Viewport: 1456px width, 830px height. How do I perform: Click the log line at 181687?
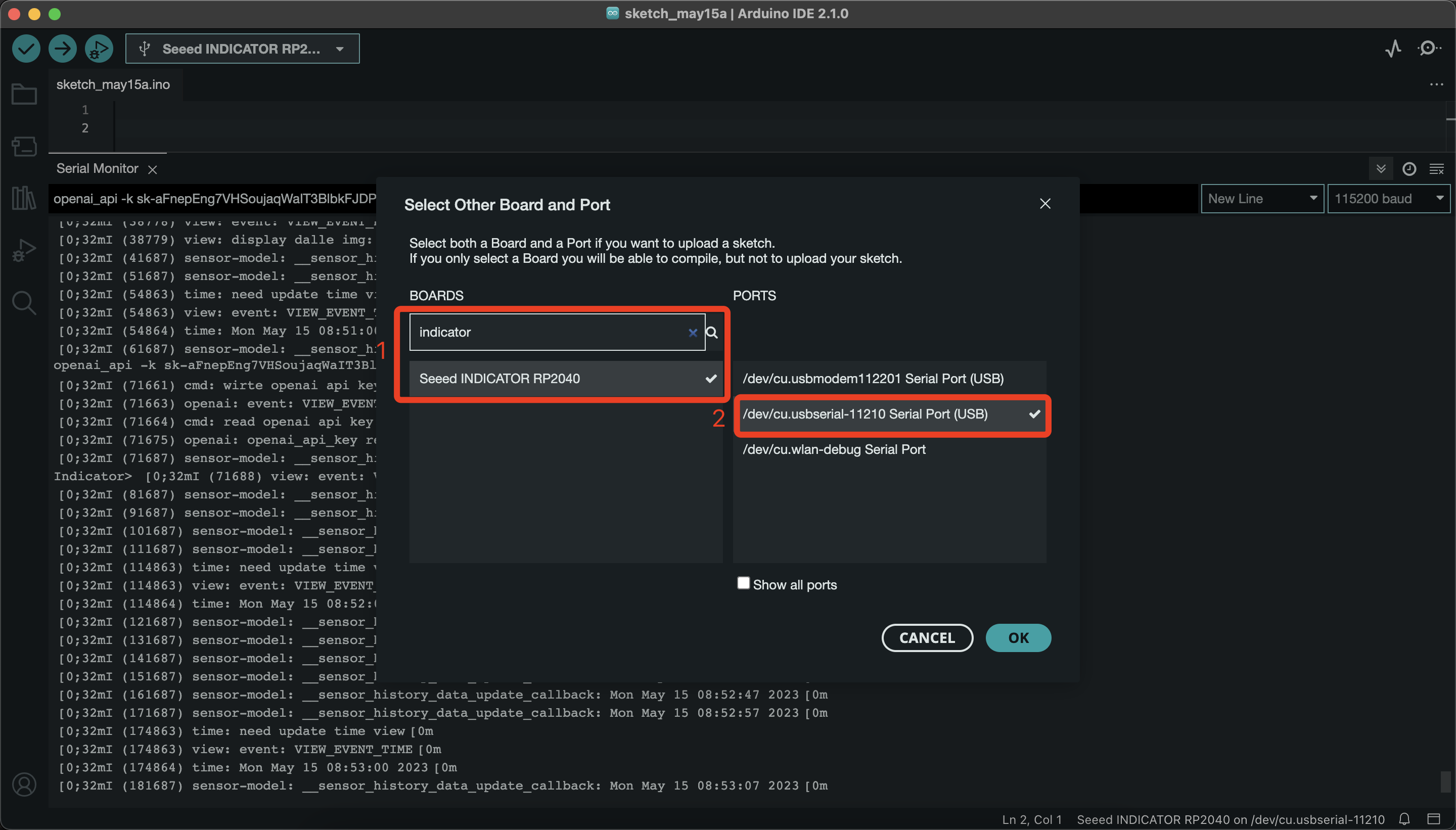coord(443,786)
